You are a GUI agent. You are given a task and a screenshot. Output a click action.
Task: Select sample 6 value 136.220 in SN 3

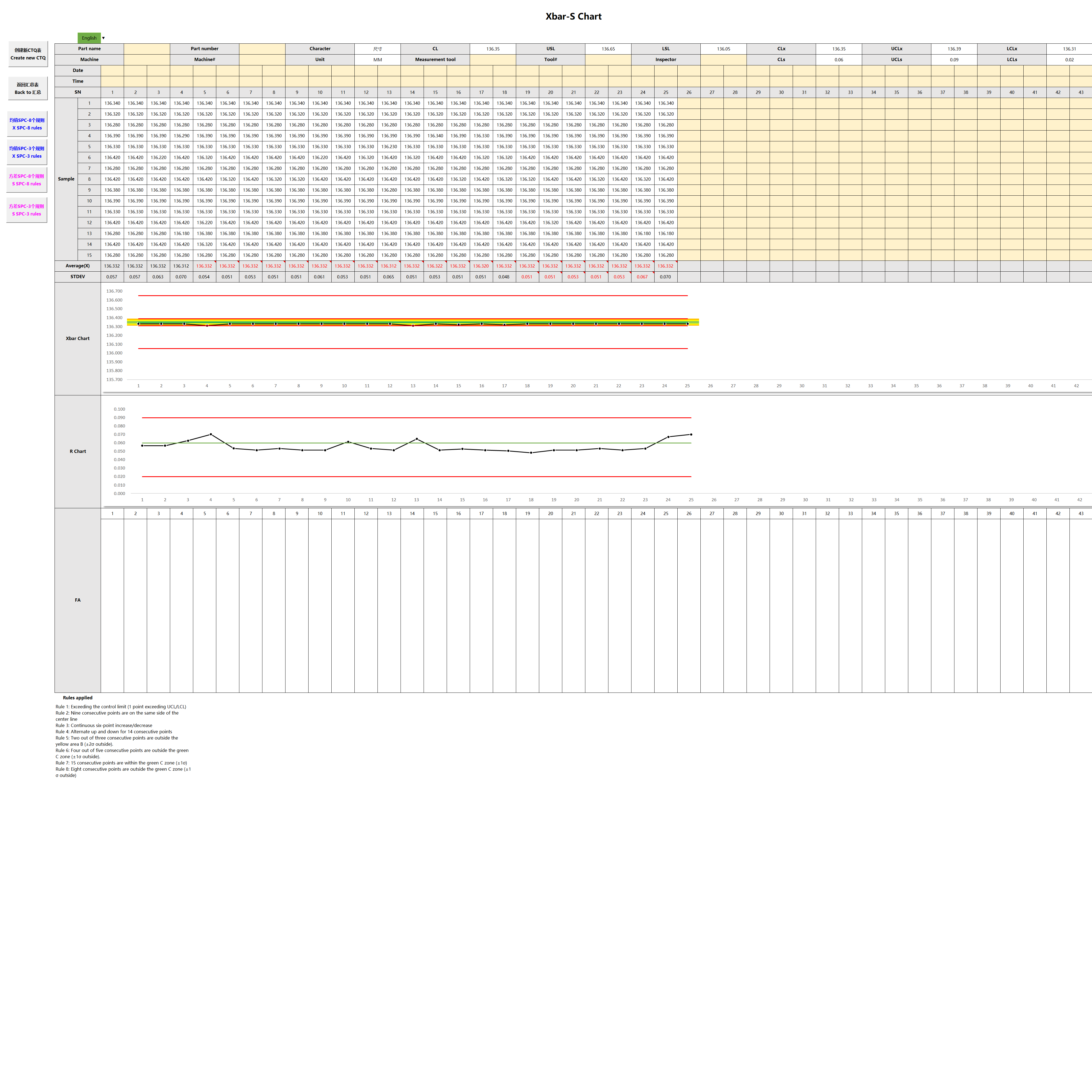click(x=158, y=157)
